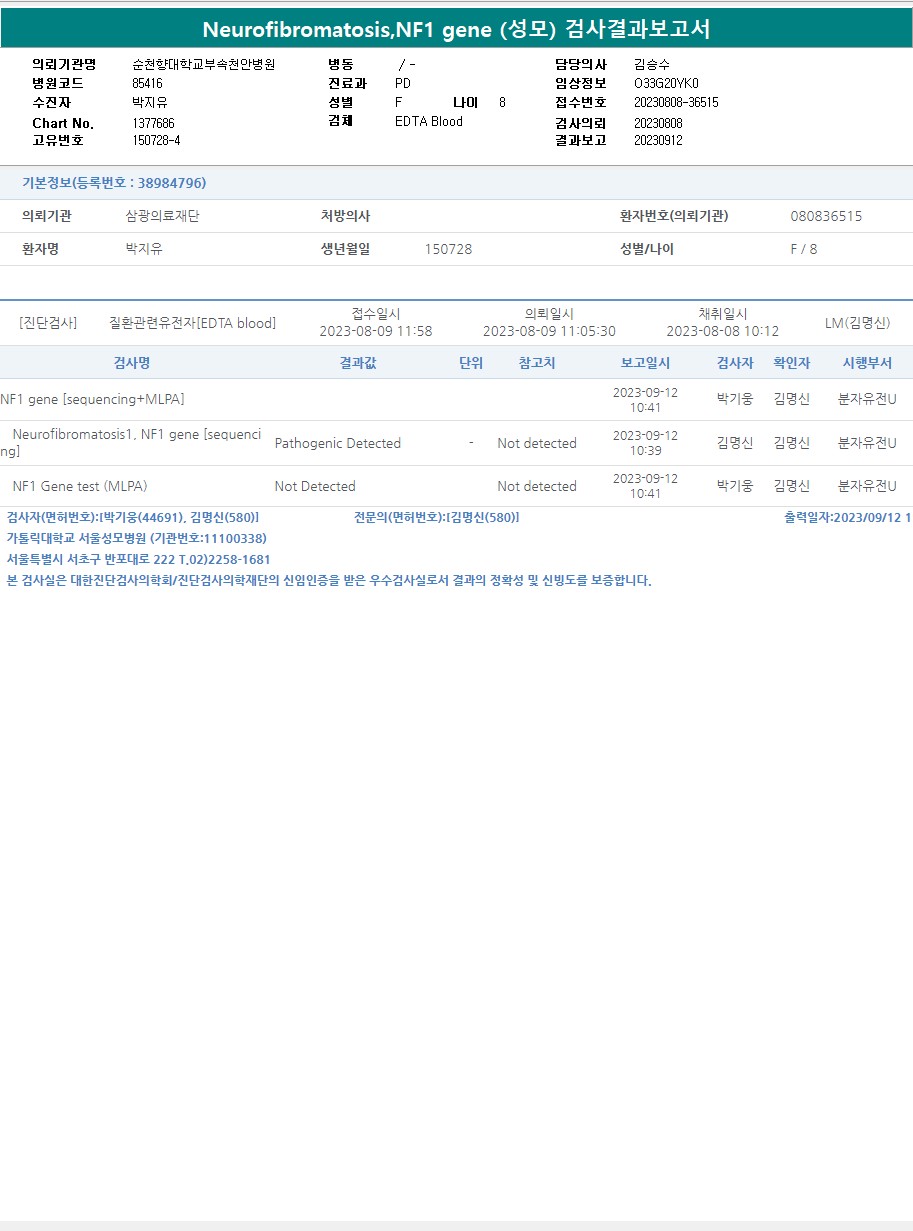Select the Neurofibromatosis1 sequencing result row

coord(456,443)
